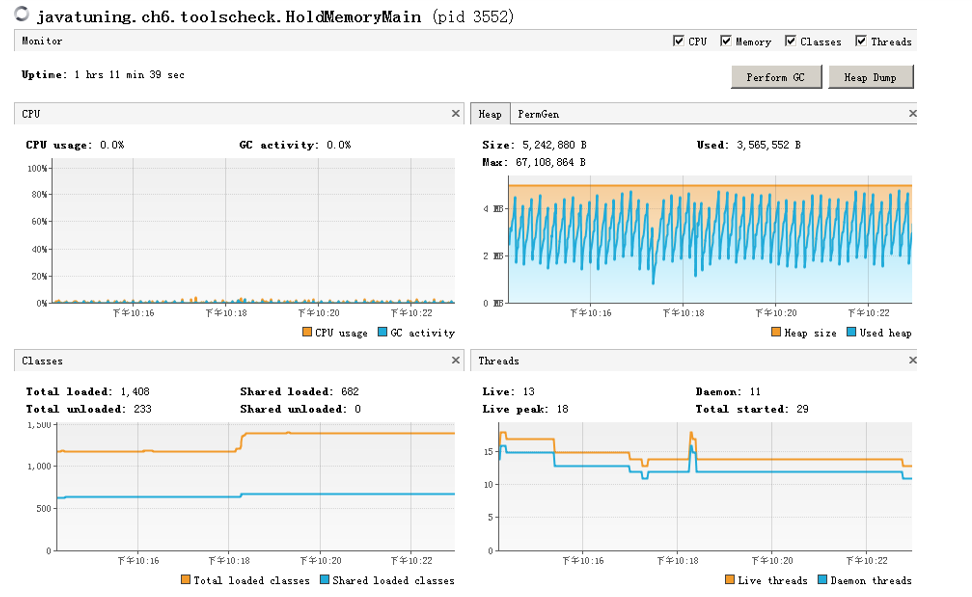Click the Perform GC button

point(776,77)
